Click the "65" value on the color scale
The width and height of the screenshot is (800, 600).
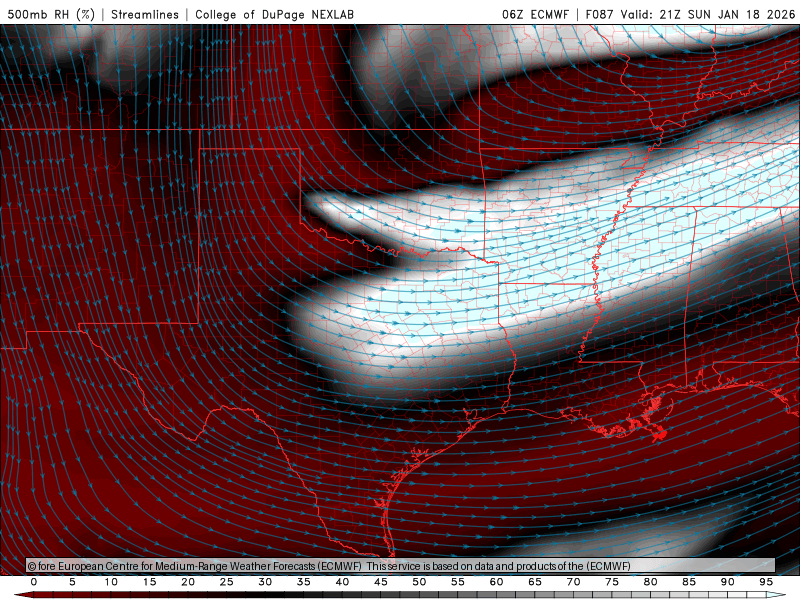click(x=535, y=582)
